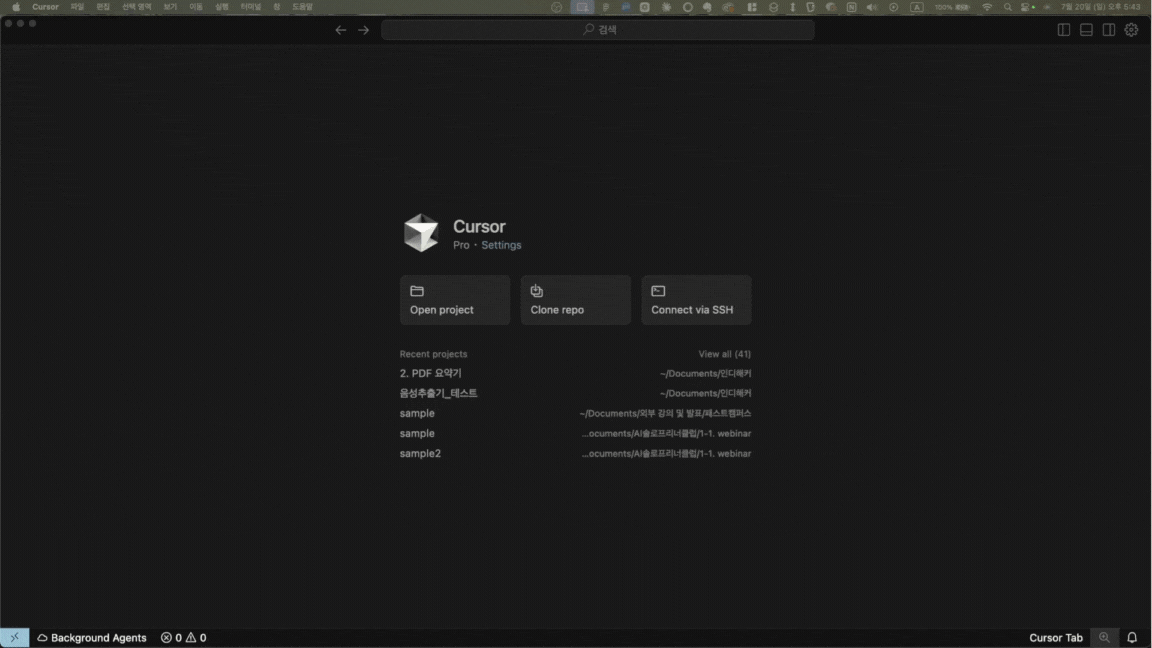
Task: Click the menu bar date and time
Action: tap(1101, 7)
